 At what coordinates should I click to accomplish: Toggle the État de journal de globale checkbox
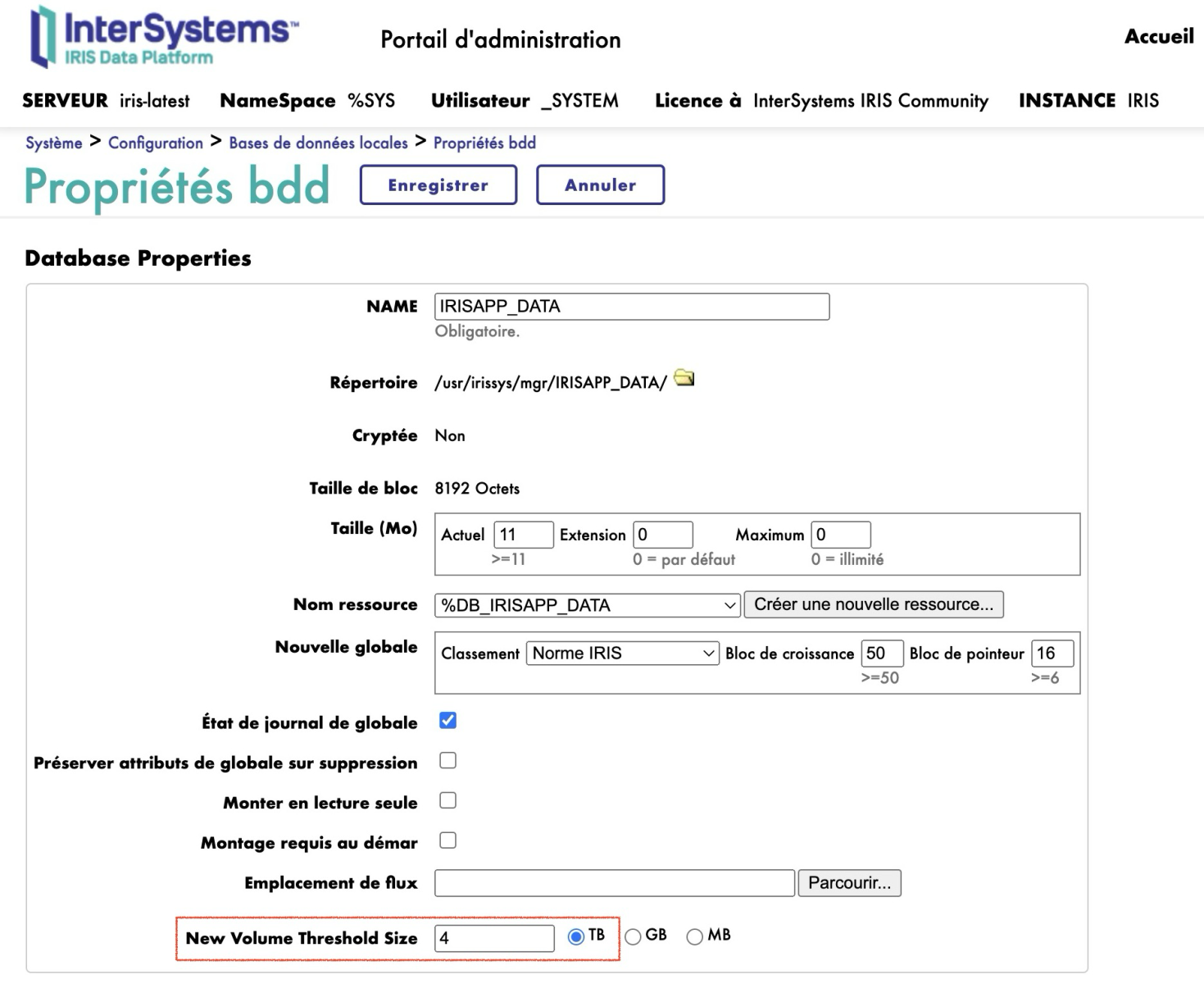point(448,721)
